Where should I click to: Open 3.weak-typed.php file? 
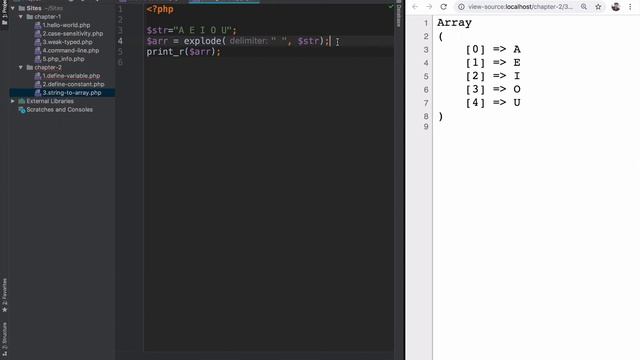coord(67,42)
